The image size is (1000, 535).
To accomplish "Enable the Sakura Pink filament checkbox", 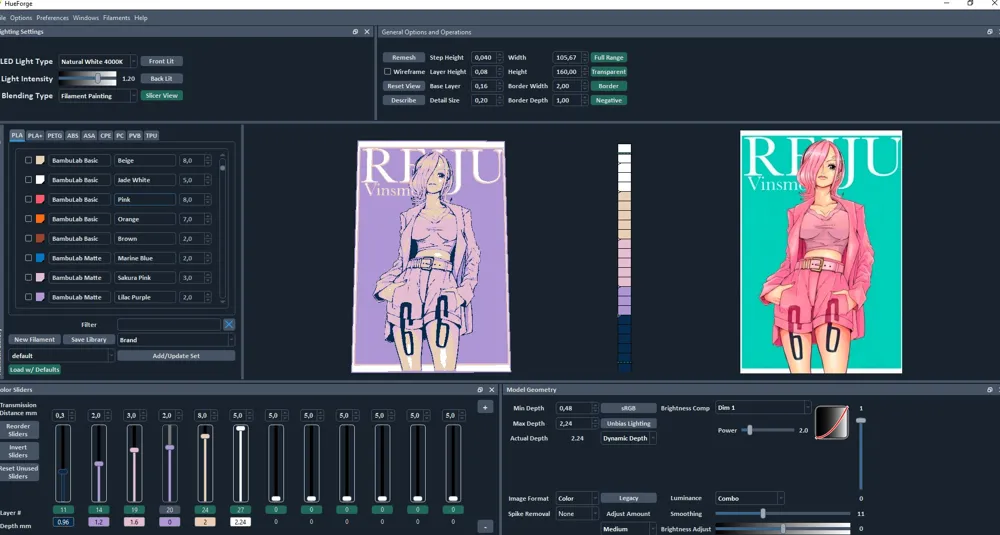I will pyautogui.click(x=28, y=277).
